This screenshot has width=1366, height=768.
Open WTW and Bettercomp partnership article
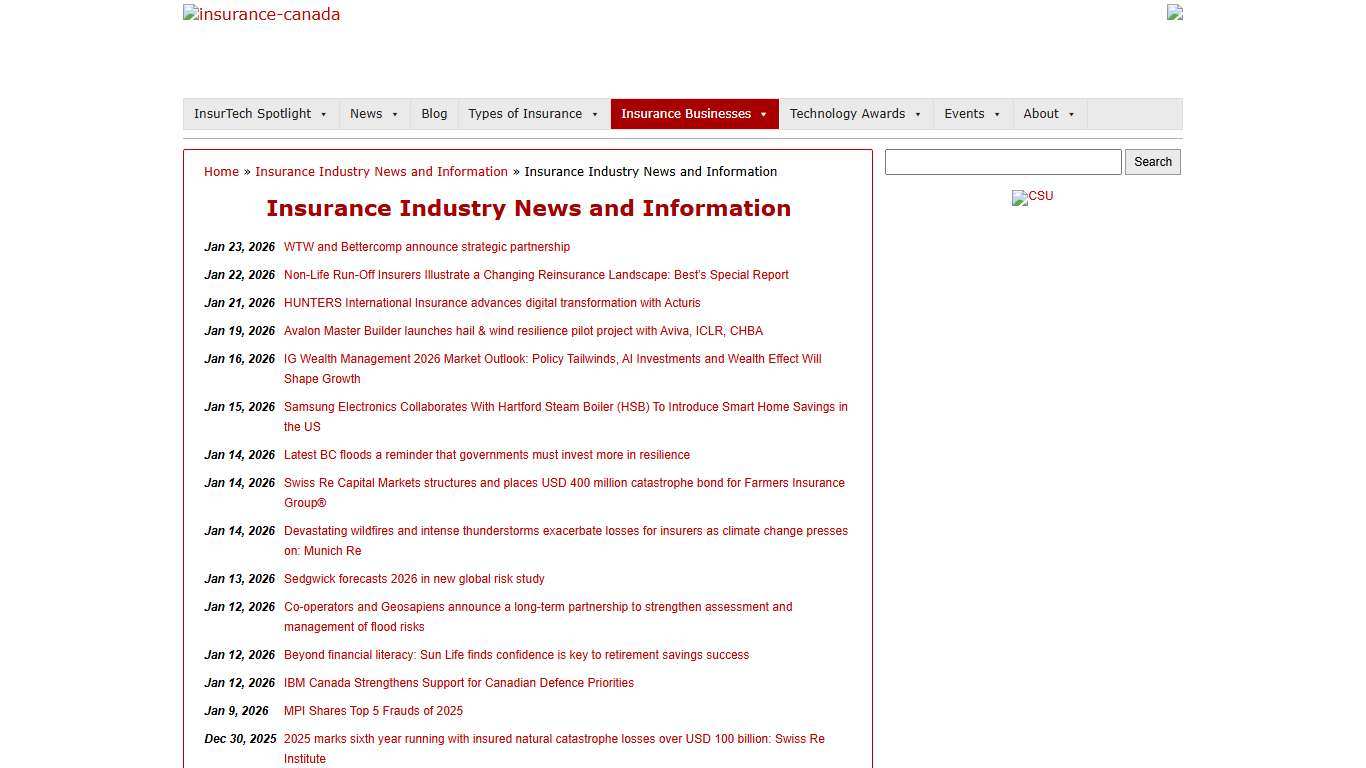(427, 246)
